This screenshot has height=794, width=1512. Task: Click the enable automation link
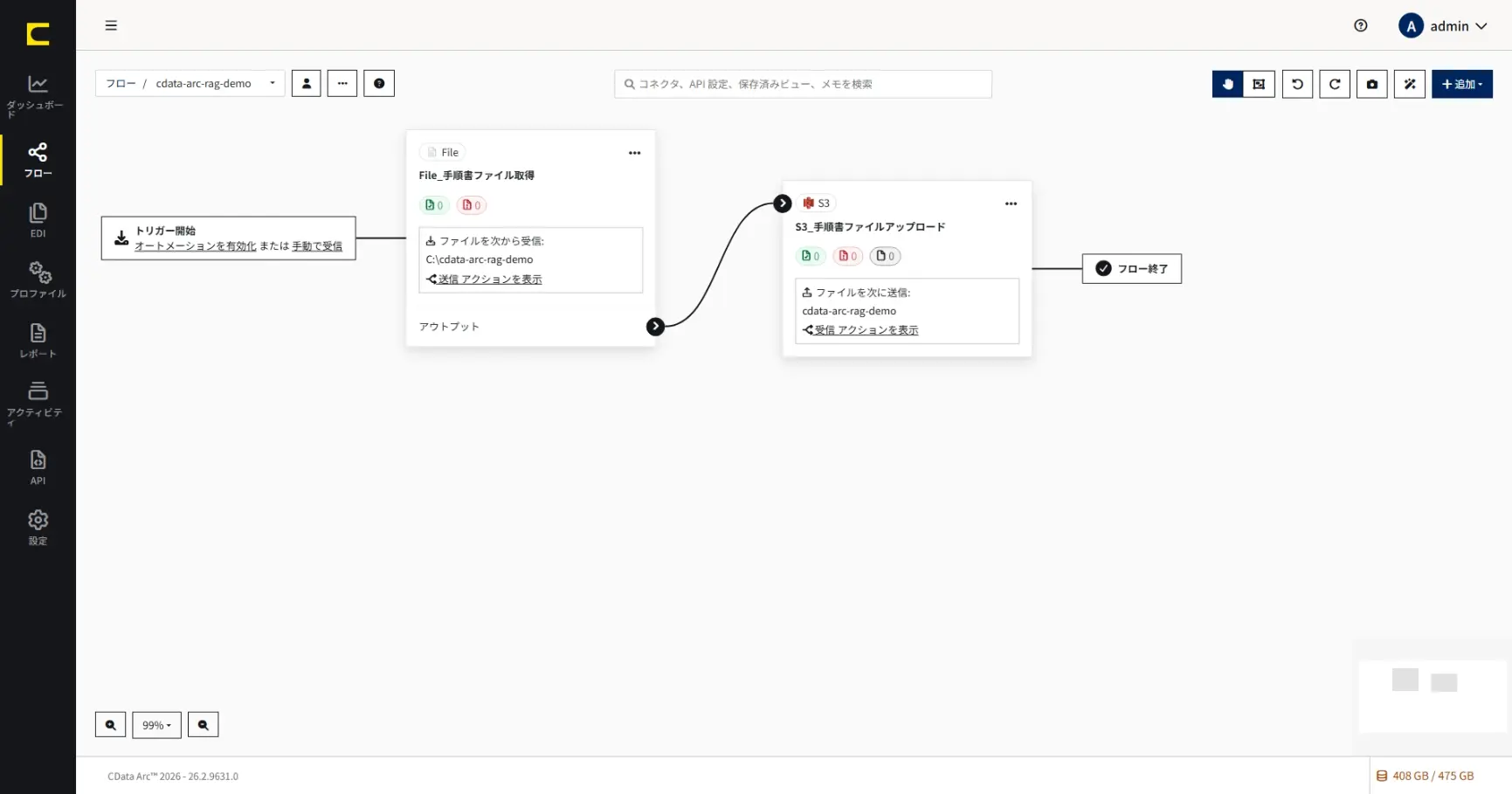(x=196, y=246)
